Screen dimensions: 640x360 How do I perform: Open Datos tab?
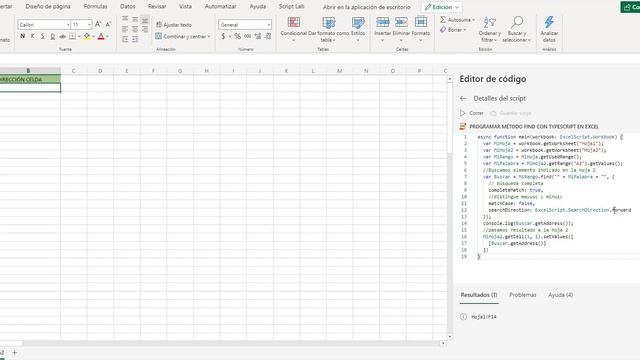pyautogui.click(x=128, y=7)
